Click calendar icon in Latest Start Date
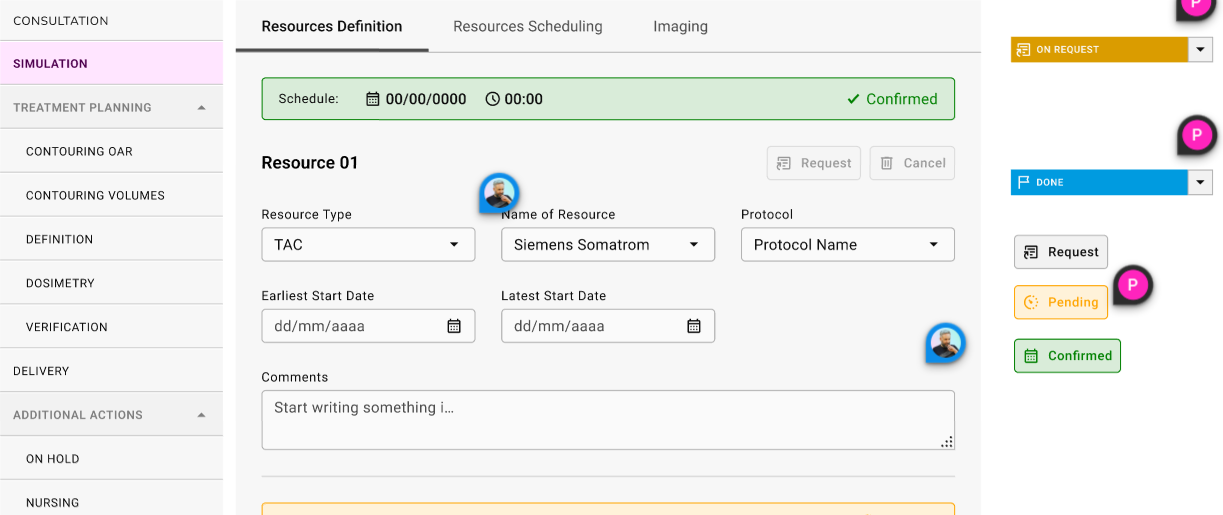 click(694, 326)
